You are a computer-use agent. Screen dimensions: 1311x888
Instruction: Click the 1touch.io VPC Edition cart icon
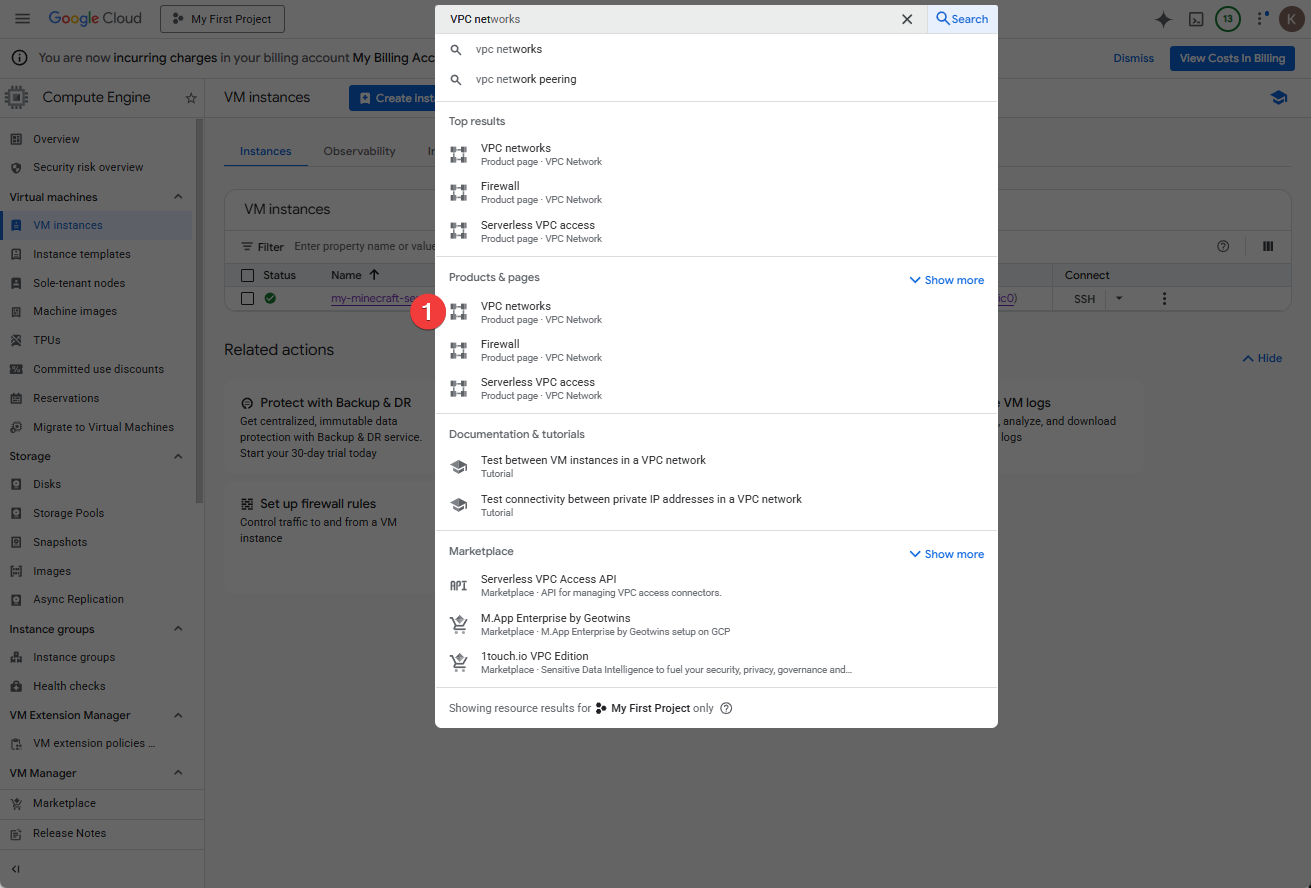(x=459, y=662)
